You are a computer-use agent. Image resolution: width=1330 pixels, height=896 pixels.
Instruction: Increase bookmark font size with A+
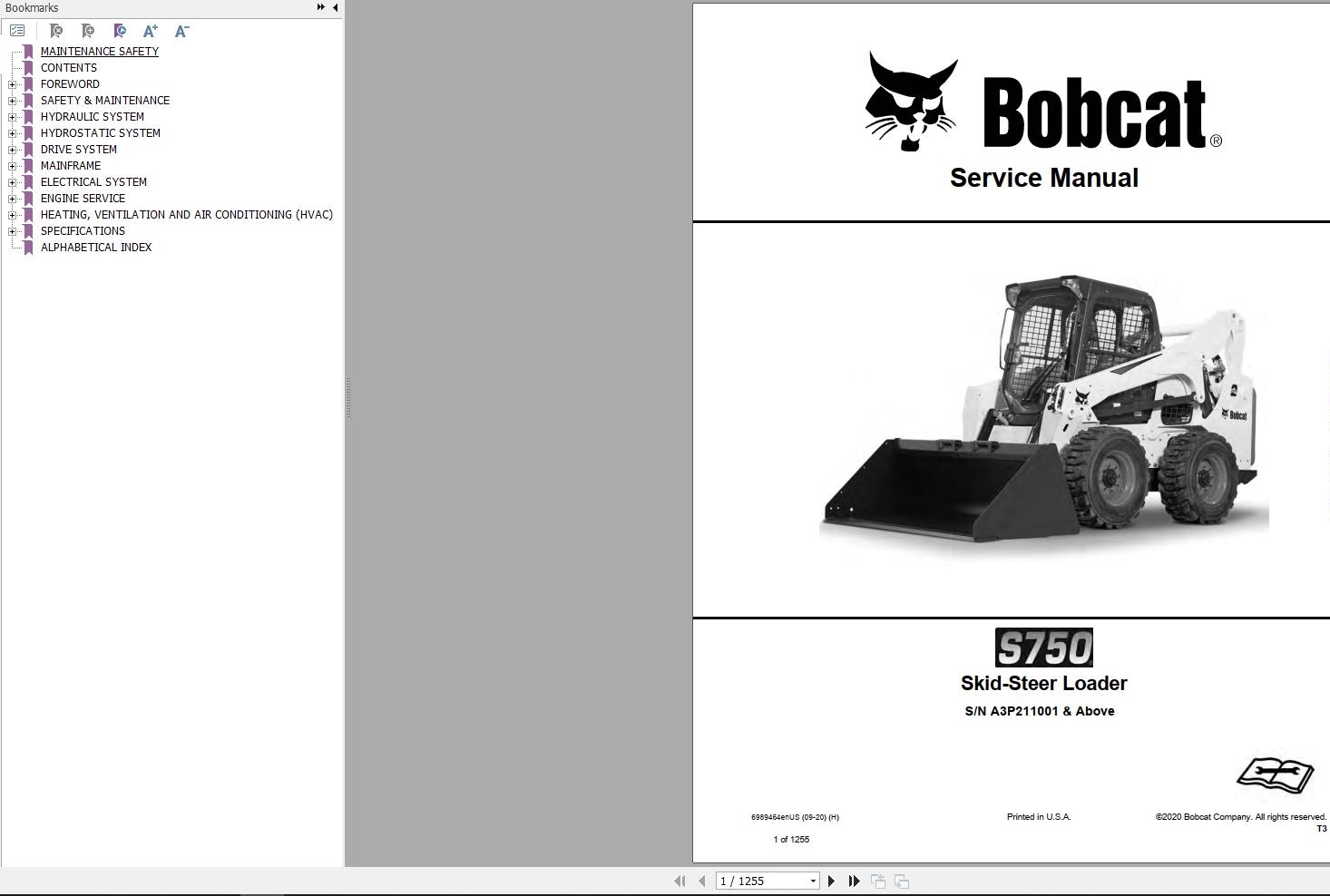[x=151, y=31]
